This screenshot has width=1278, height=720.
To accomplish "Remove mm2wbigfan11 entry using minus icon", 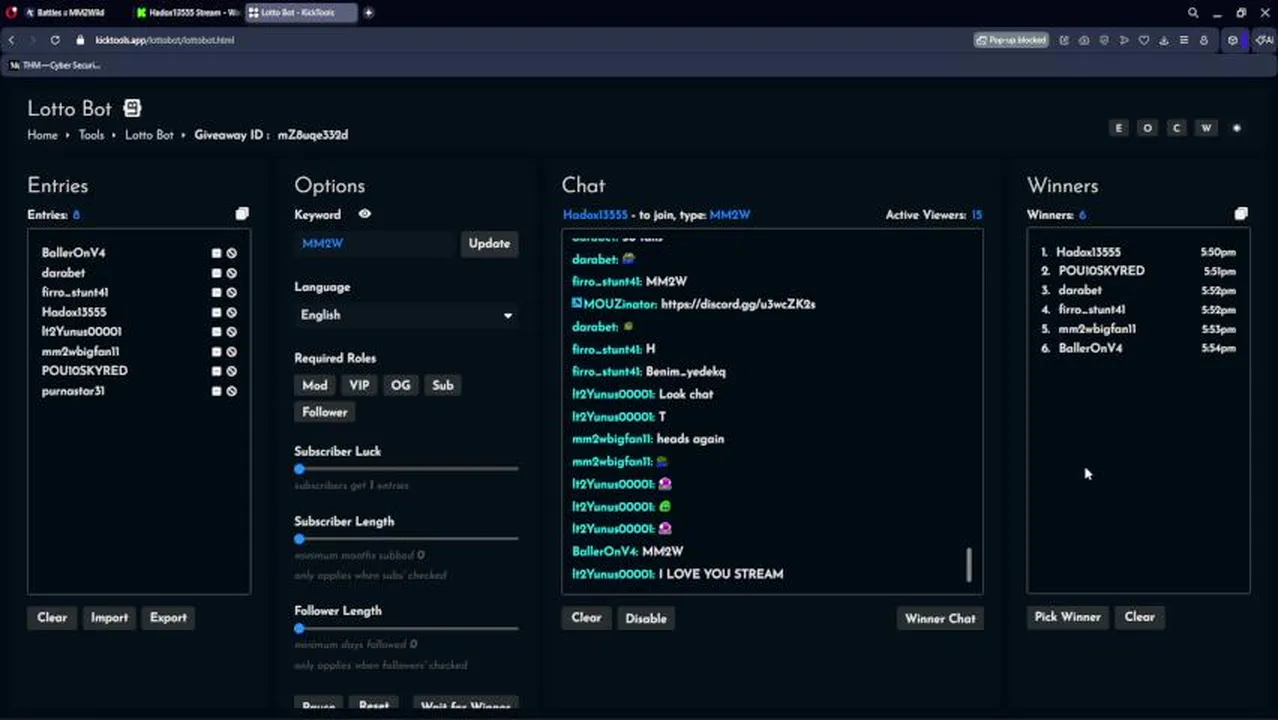I will (216, 352).
